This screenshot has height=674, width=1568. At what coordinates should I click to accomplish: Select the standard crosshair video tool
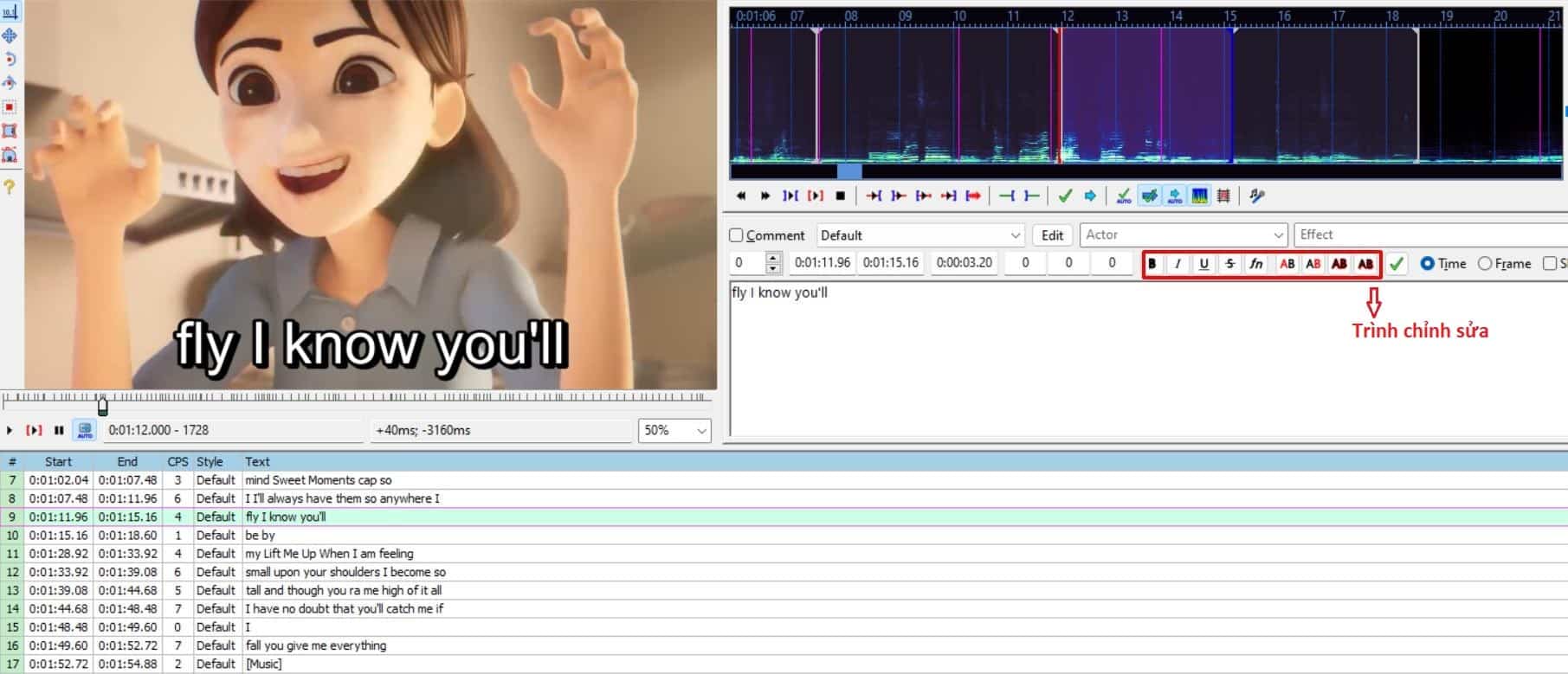click(10, 12)
